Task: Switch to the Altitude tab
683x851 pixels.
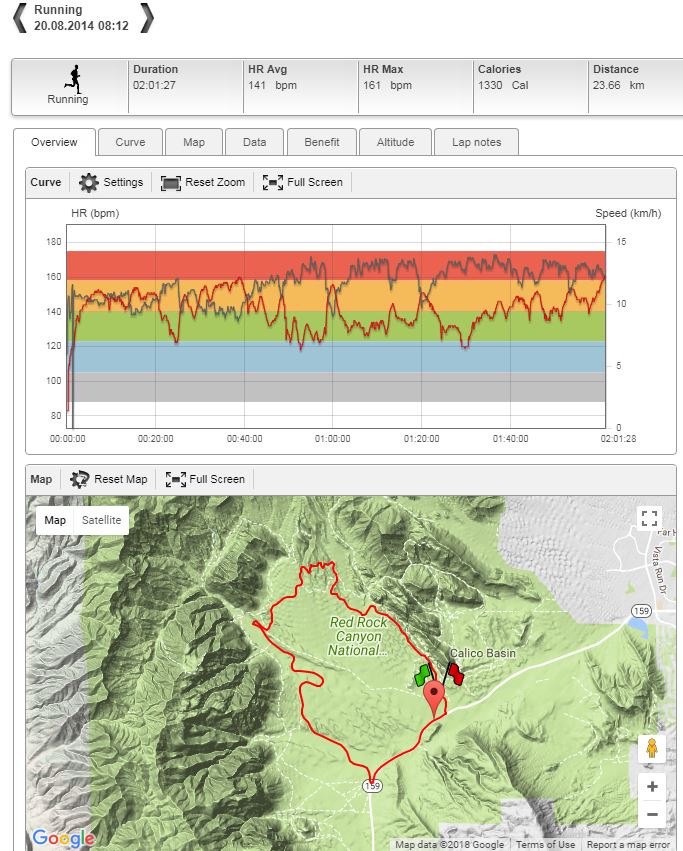Action: pos(395,142)
